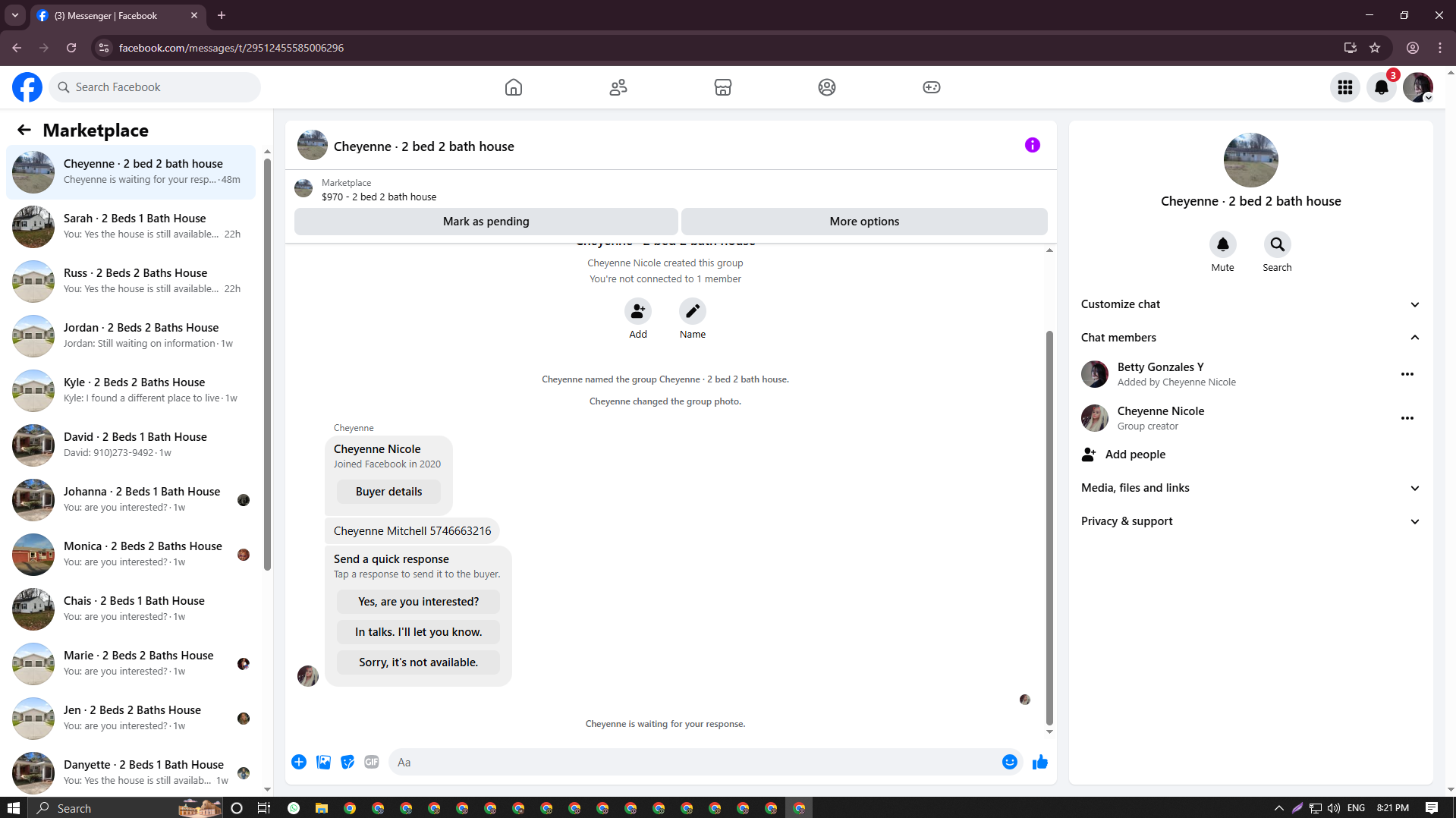Click the Name pencil icon in chat

[693, 311]
